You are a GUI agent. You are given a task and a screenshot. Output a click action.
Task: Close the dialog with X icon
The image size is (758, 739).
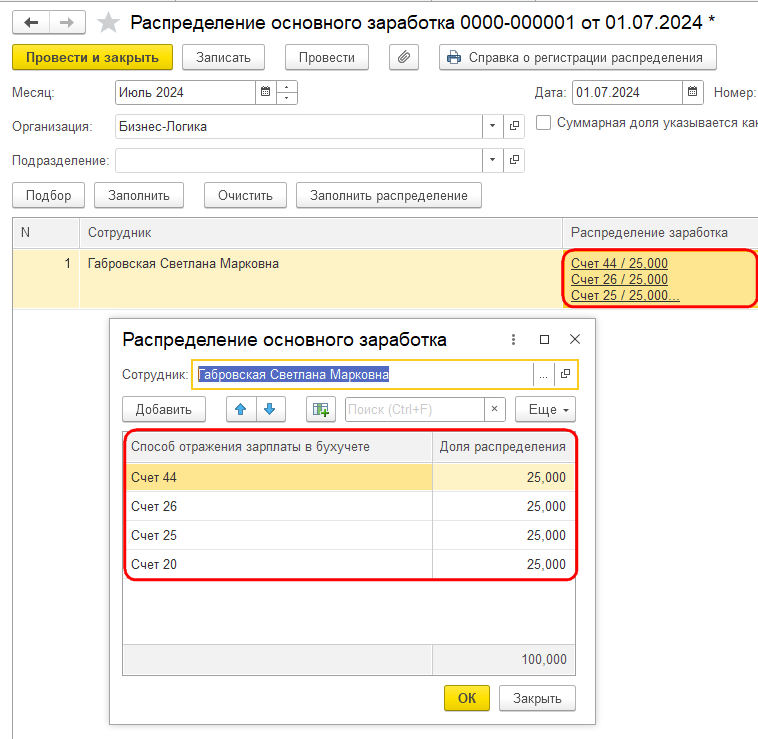pos(575,339)
